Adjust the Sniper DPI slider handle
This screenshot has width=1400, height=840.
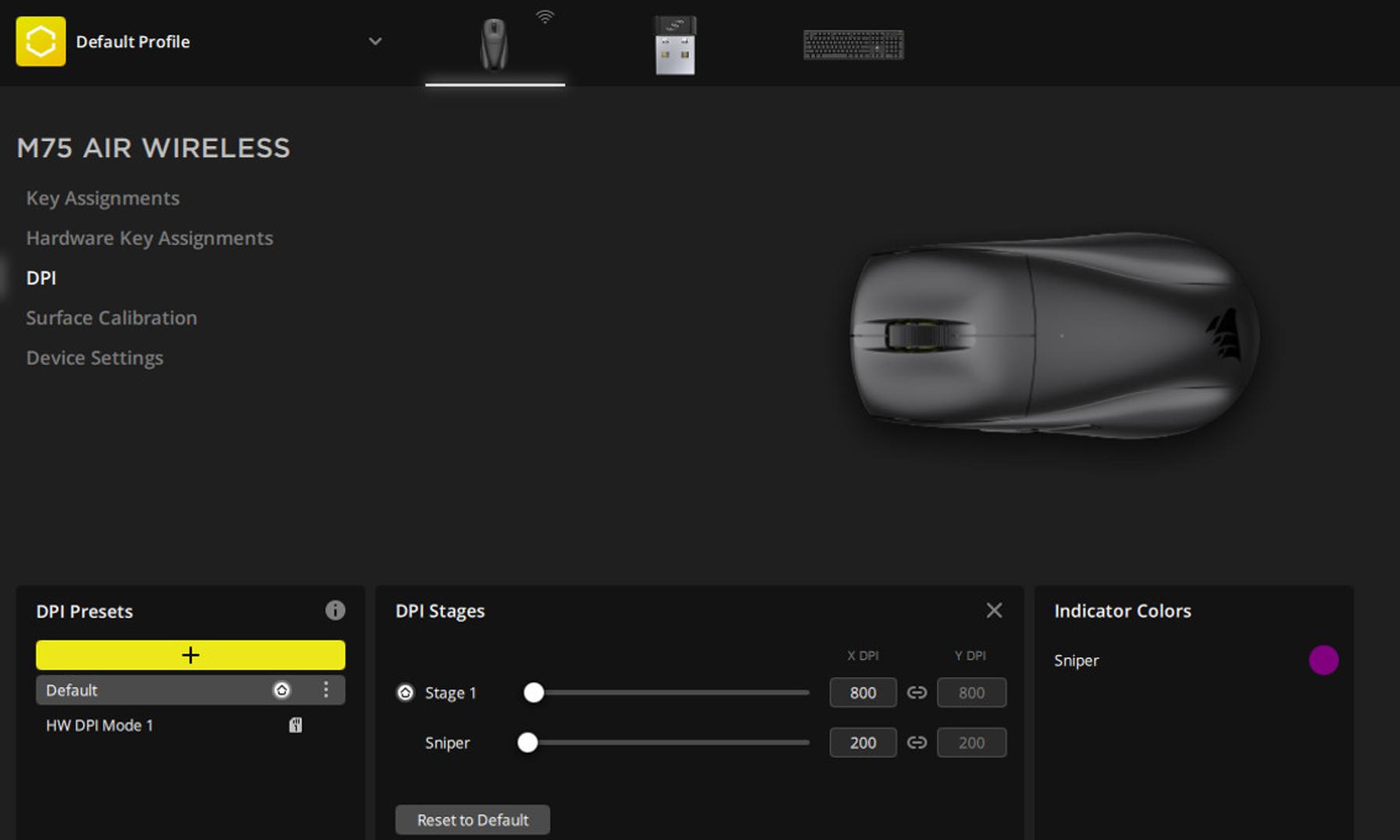(528, 743)
